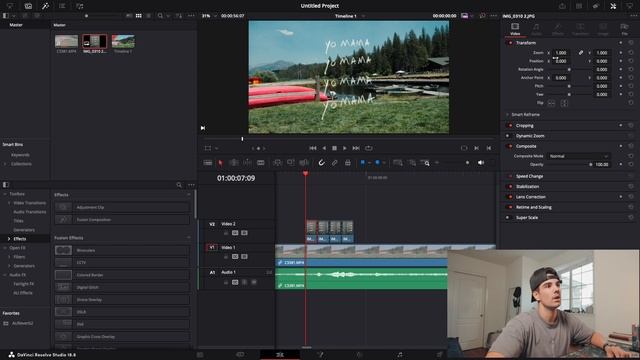Click the Flip vertical icon
The image size is (640, 360).
tap(564, 103)
